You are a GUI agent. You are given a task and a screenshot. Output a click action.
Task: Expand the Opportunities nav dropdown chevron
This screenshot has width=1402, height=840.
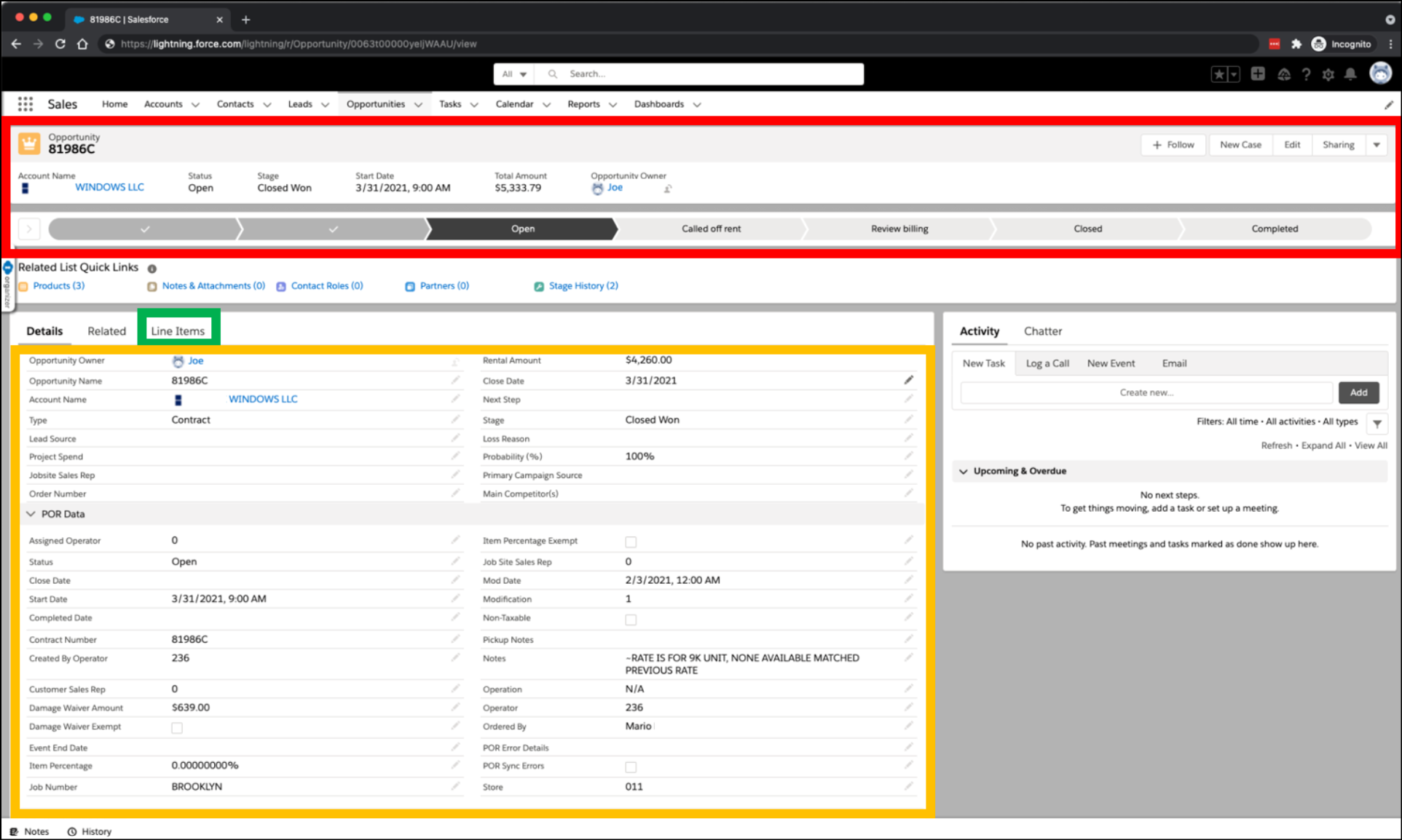coord(419,105)
